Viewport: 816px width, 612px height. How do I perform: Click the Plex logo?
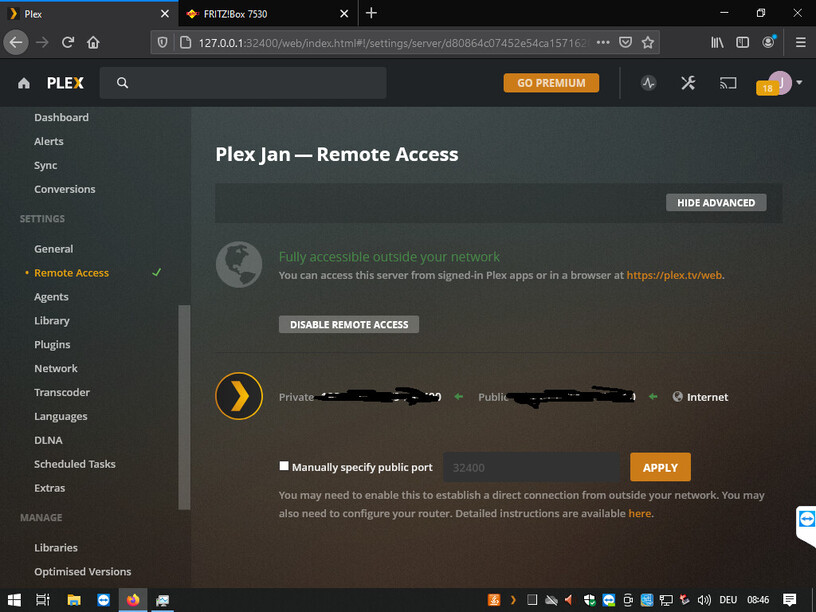pyautogui.click(x=65, y=83)
